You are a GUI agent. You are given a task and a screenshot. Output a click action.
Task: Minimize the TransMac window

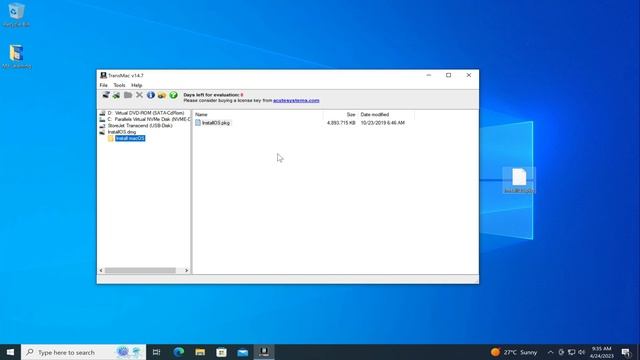point(429,76)
